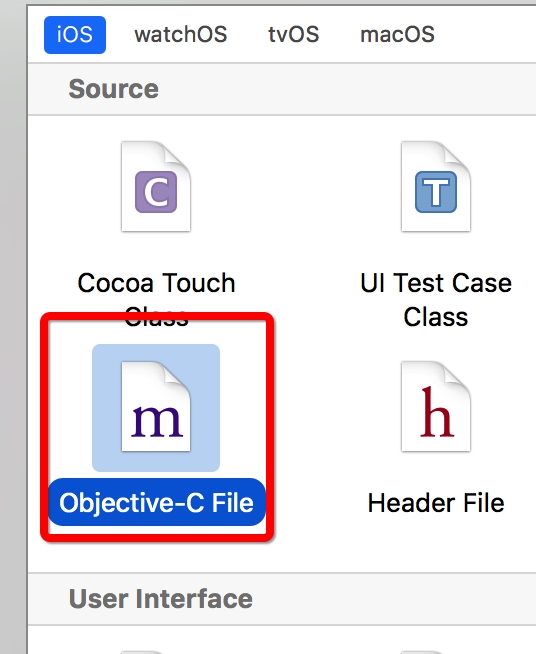
Task: Click the UI Test Case Class label
Action: coord(436,300)
